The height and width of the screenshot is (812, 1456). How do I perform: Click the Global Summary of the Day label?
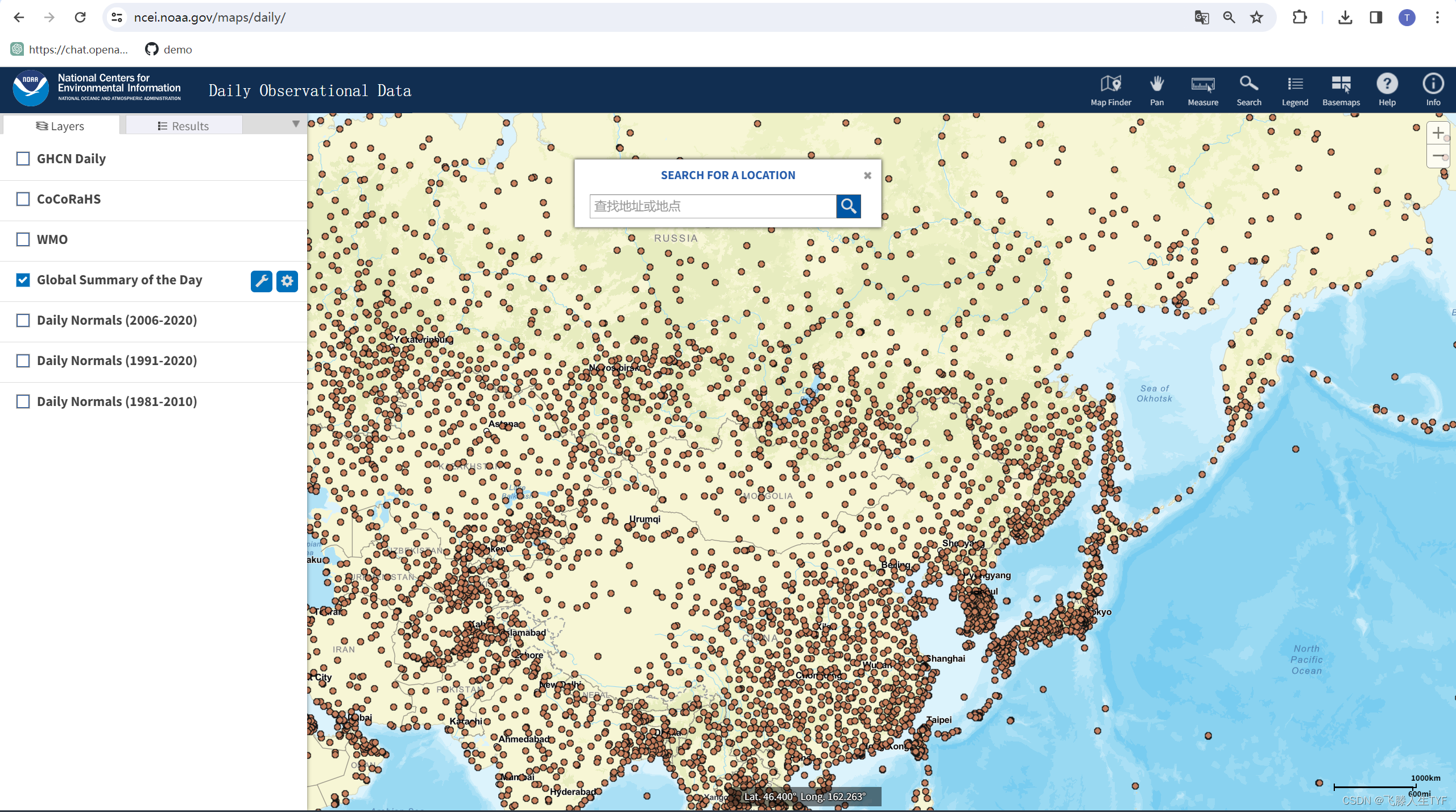(x=119, y=280)
